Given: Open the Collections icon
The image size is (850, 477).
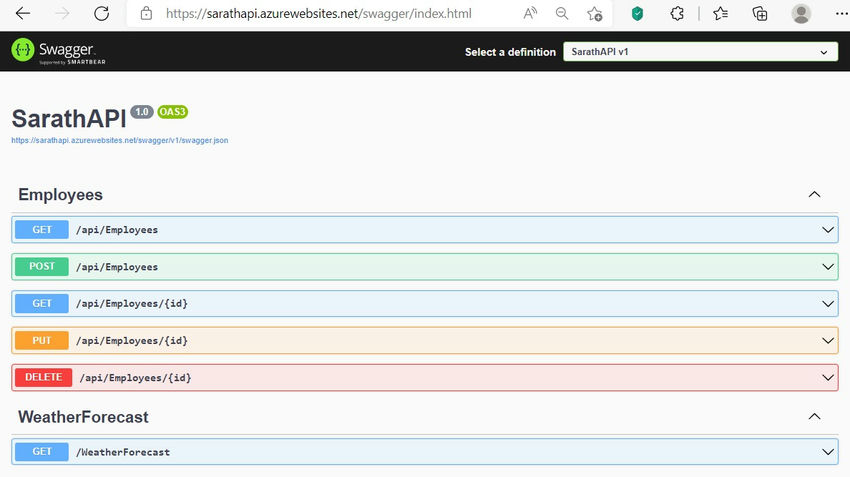Looking at the screenshot, I should click(x=760, y=14).
